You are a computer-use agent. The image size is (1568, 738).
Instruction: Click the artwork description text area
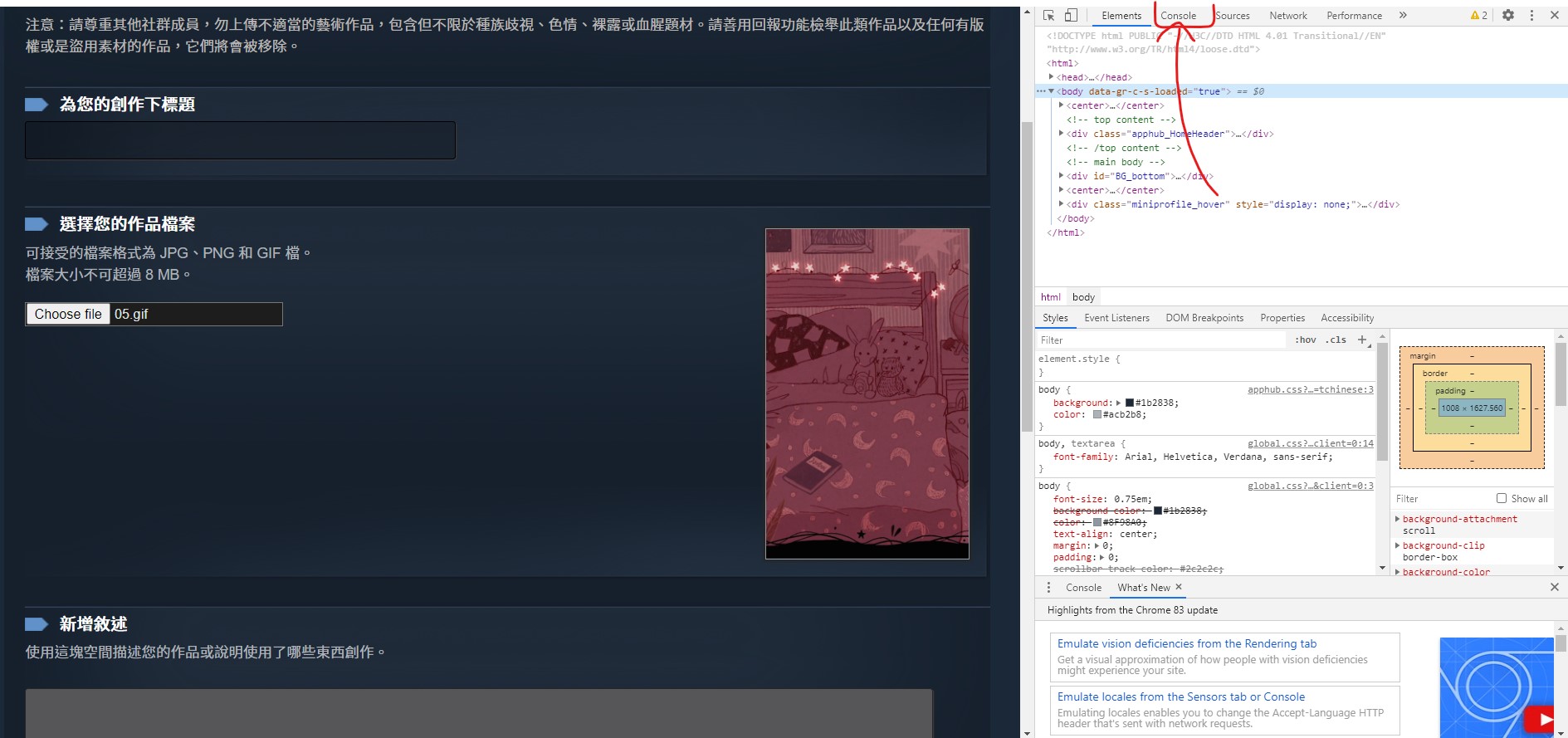pos(479,713)
